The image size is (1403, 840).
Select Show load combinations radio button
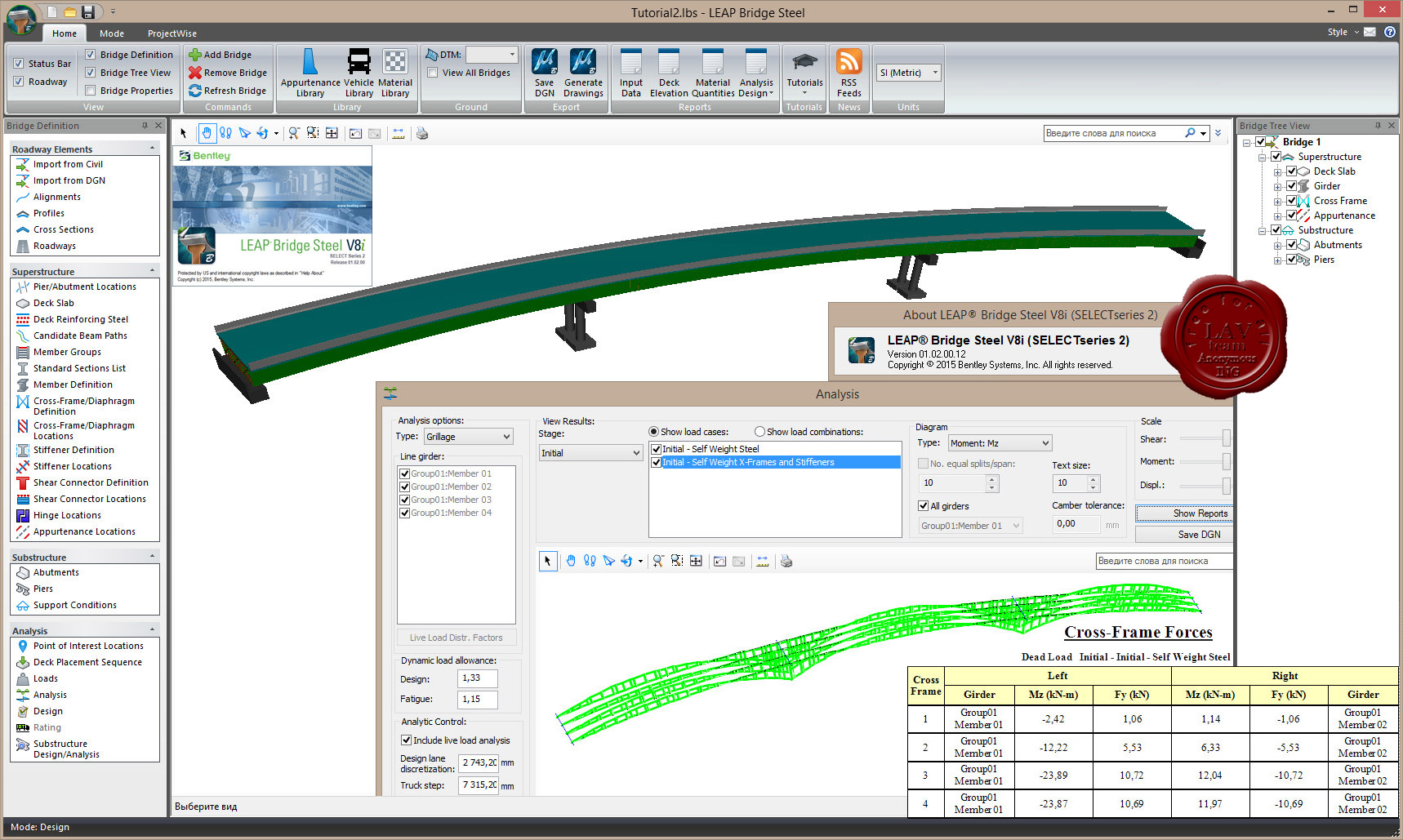coord(759,432)
